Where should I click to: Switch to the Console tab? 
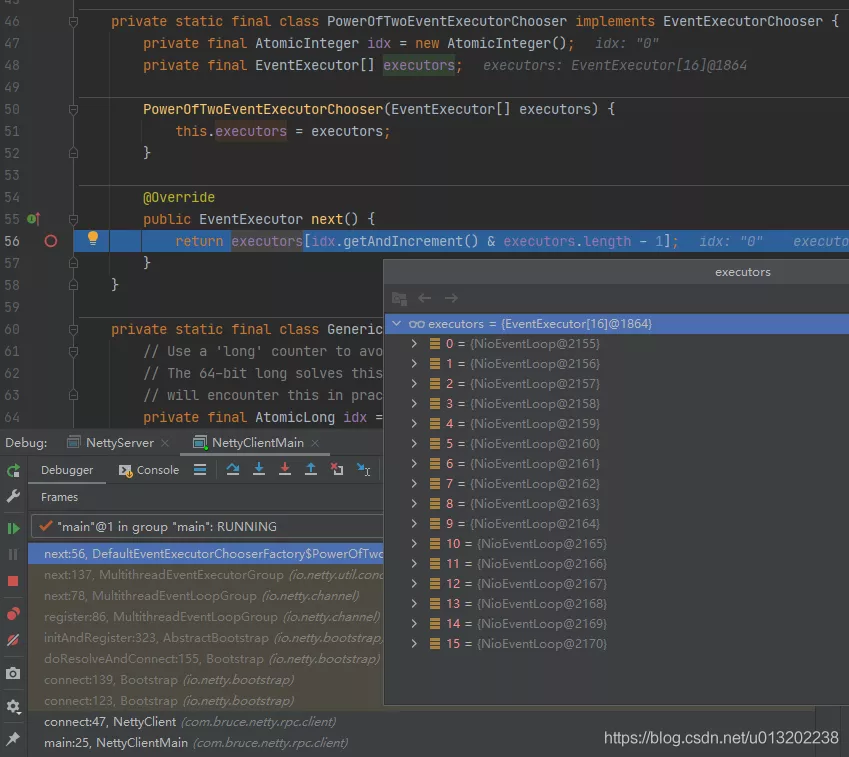click(149, 470)
